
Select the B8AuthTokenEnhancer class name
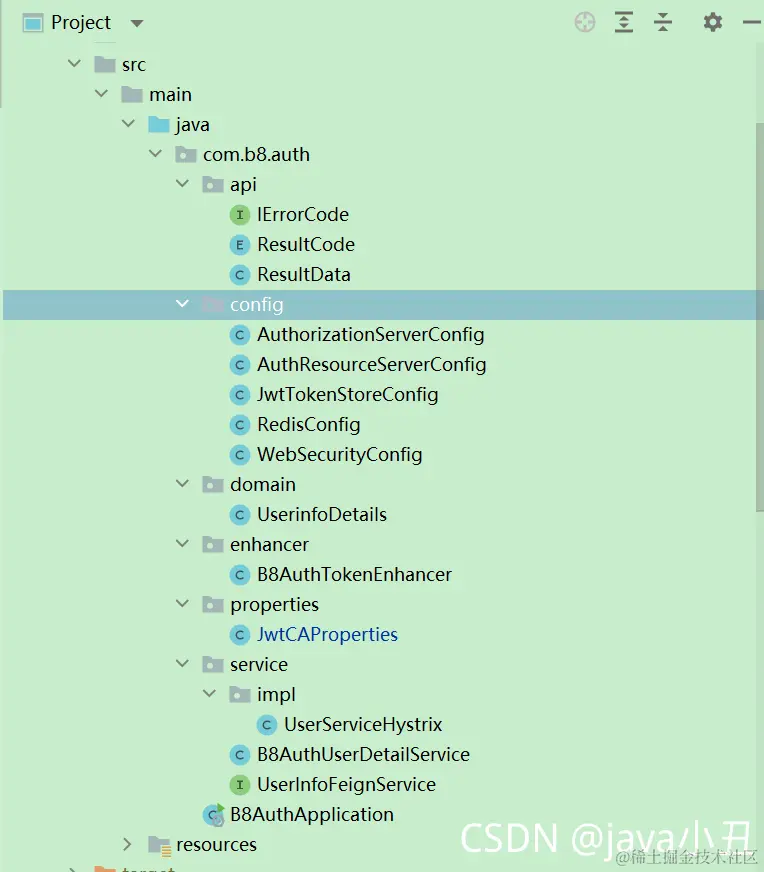coord(355,574)
